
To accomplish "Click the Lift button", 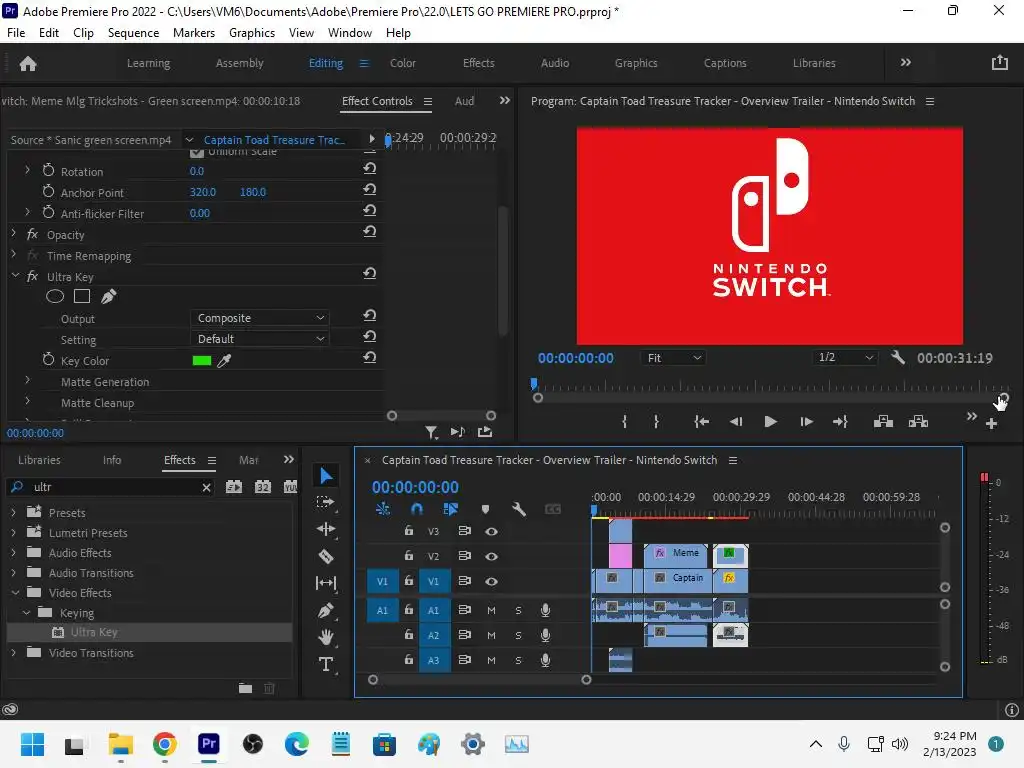I will tap(883, 422).
